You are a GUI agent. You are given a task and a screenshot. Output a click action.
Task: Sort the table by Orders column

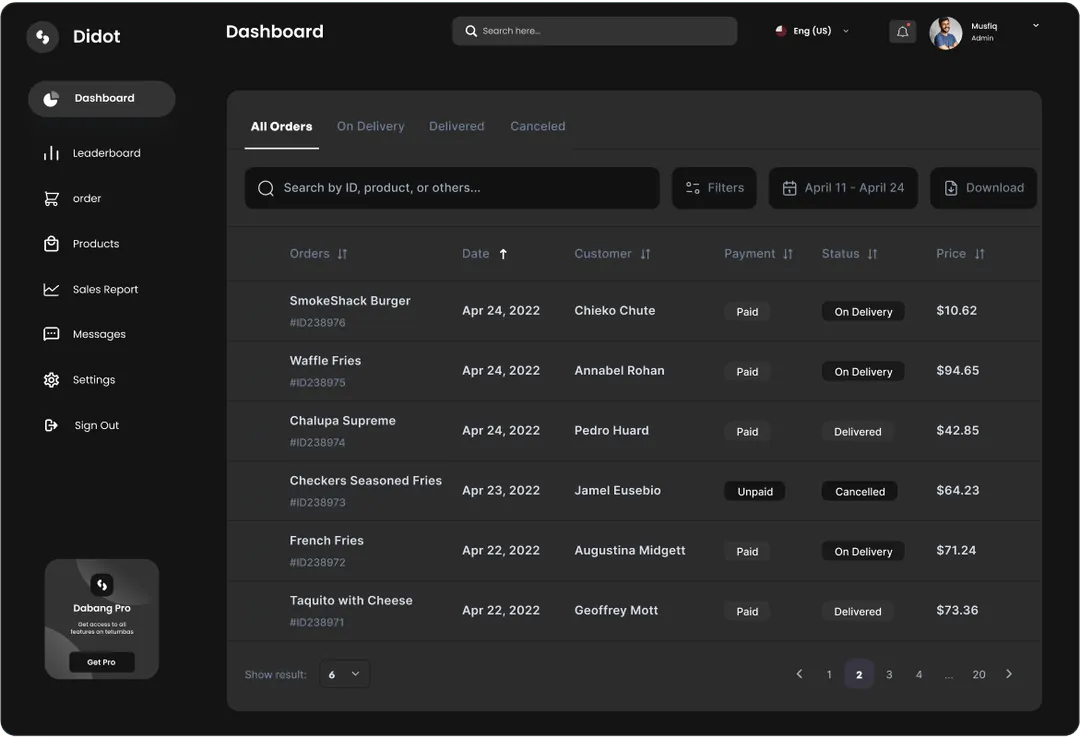pos(342,254)
